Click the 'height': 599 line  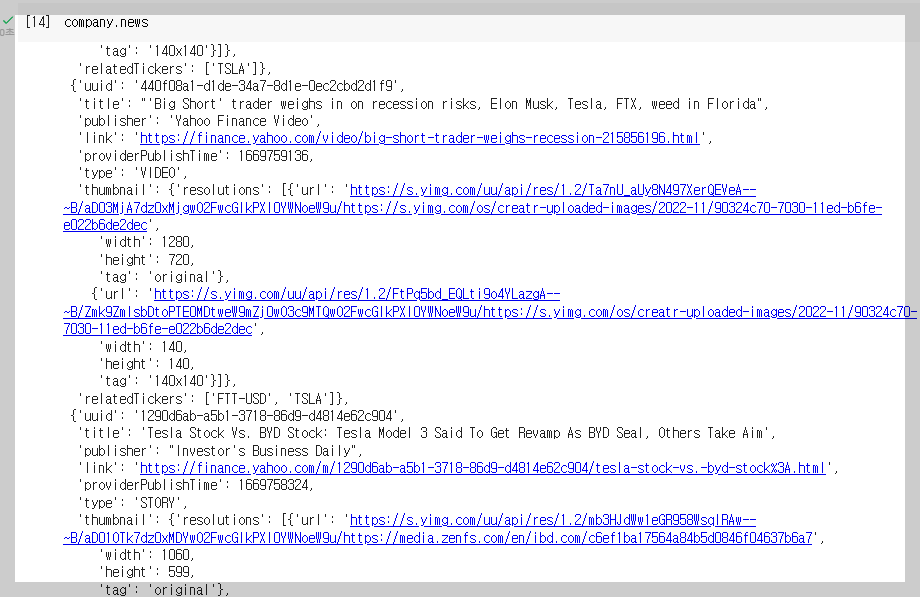tap(147, 572)
